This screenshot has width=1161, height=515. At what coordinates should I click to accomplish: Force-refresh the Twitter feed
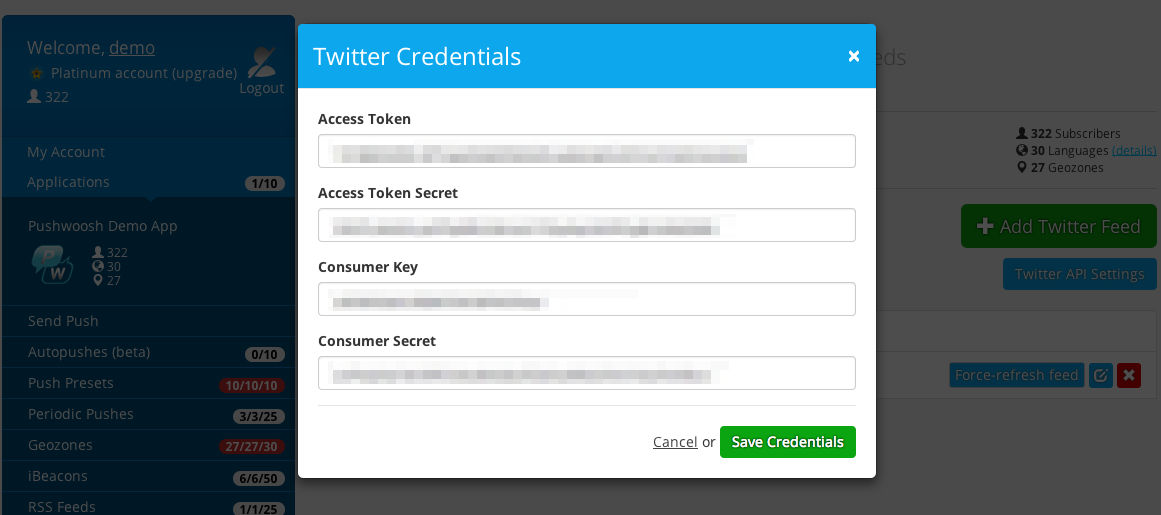tap(1017, 375)
